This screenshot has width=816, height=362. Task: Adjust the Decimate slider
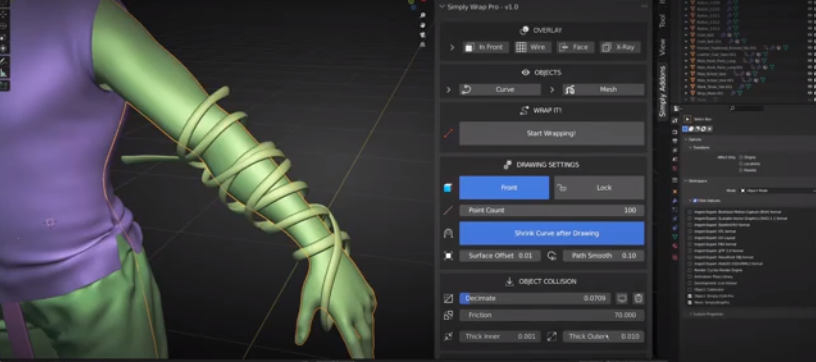click(534, 299)
